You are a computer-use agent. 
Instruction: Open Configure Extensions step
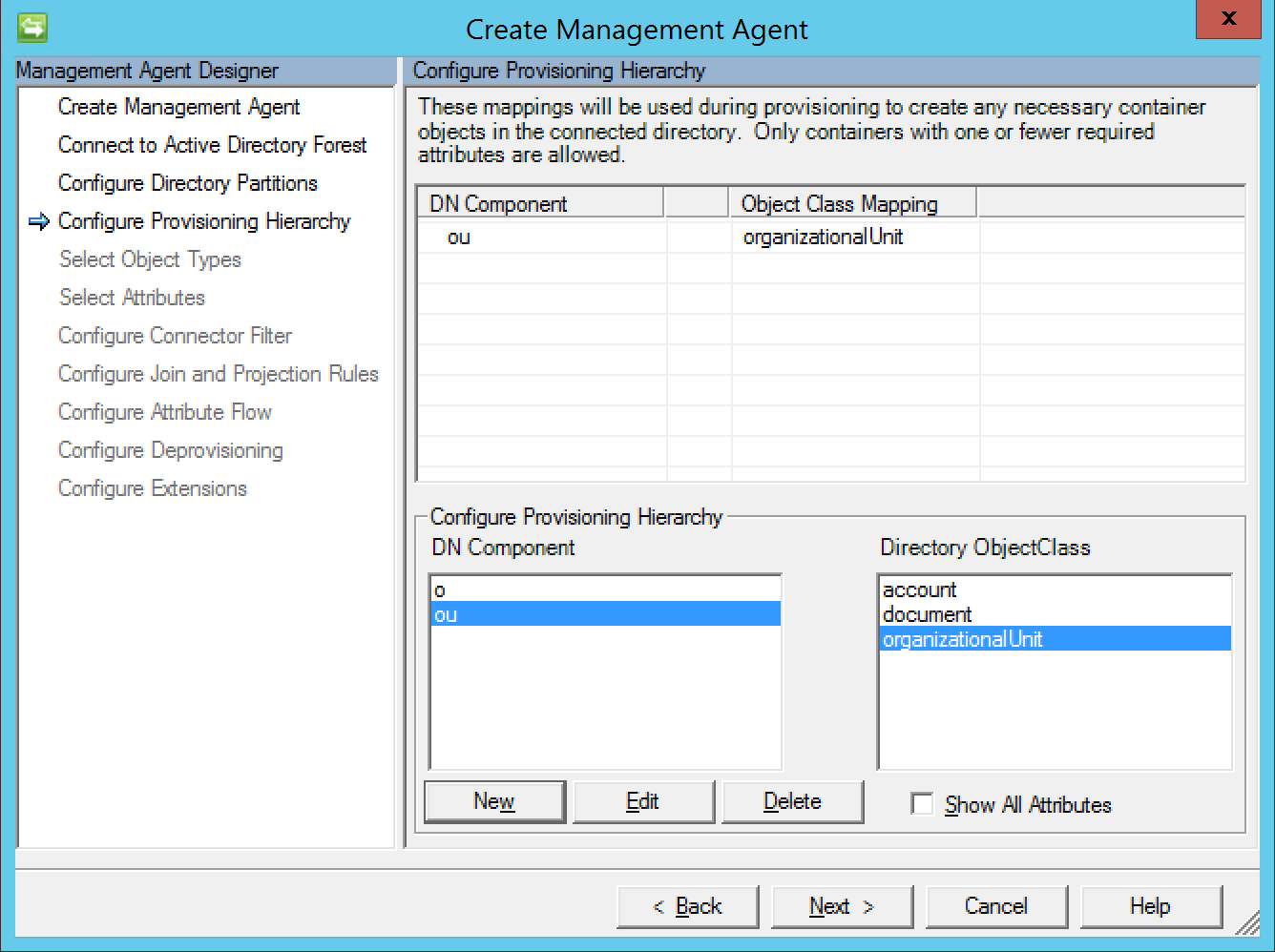pos(153,488)
